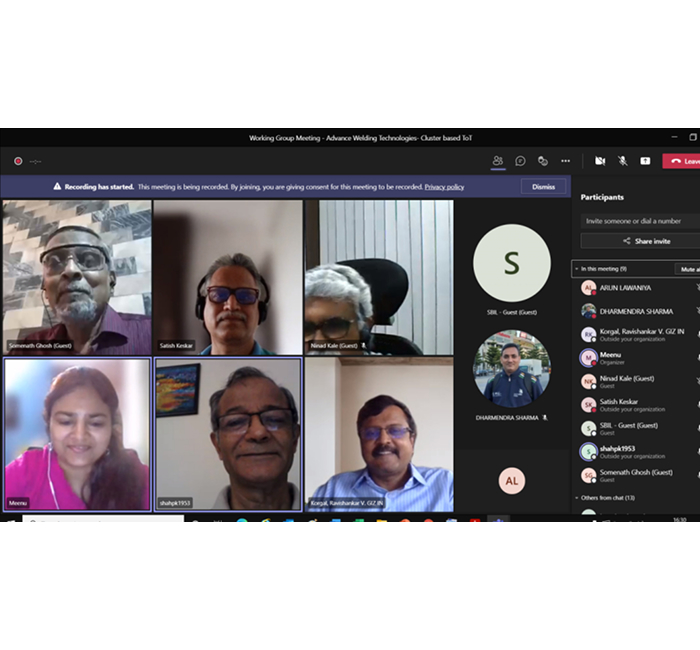Select Meenu in the participants list

(610, 357)
